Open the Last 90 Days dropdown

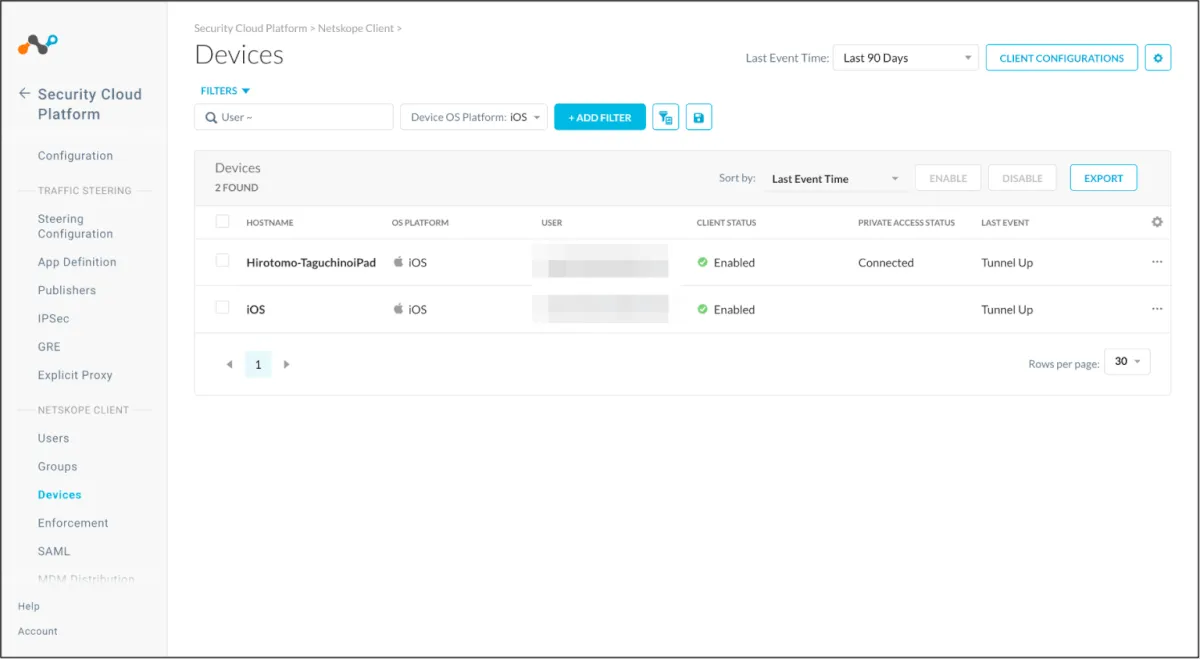(906, 58)
